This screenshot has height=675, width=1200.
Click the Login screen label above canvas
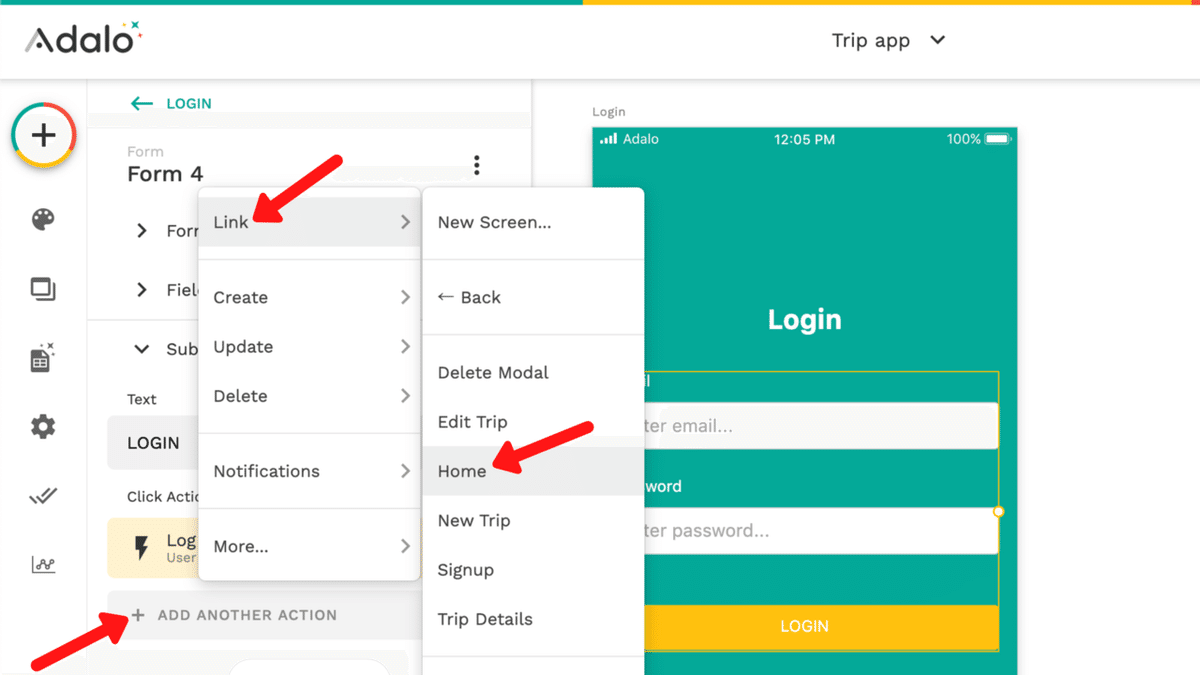pyautogui.click(x=608, y=112)
